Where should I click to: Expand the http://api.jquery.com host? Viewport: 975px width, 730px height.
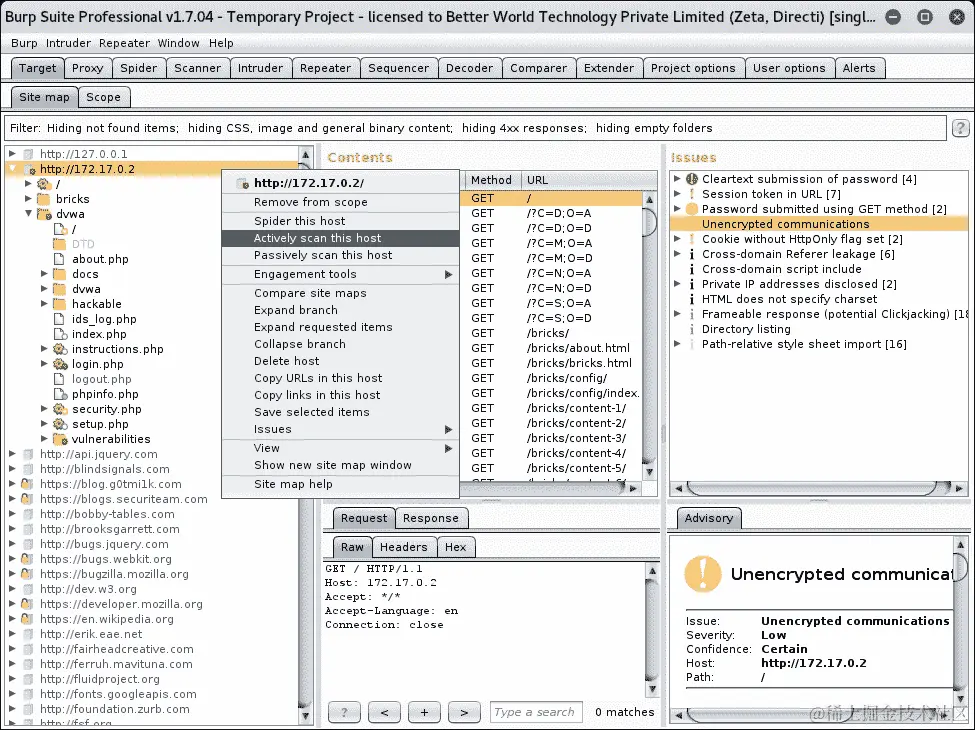[12, 454]
